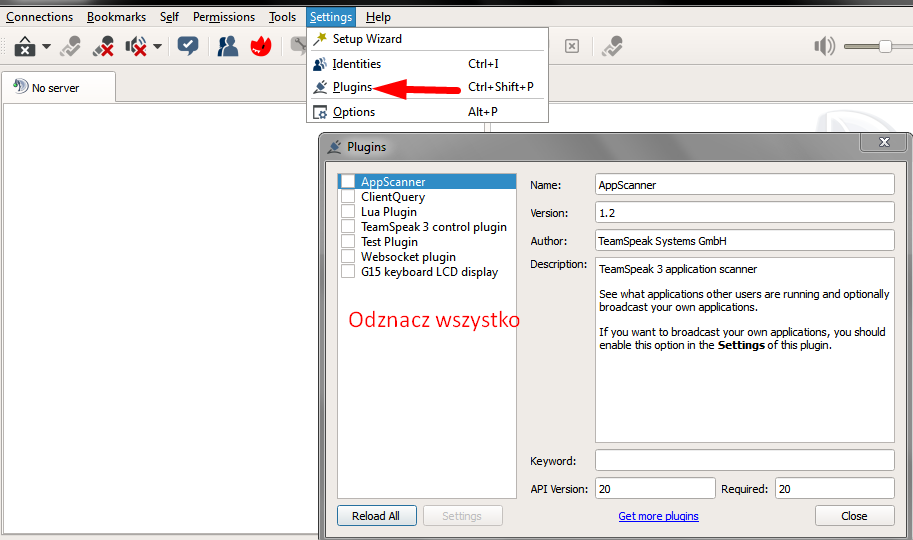This screenshot has width=913, height=540.
Task: Click the grayed connect plug toolbar icon
Action: (70, 46)
